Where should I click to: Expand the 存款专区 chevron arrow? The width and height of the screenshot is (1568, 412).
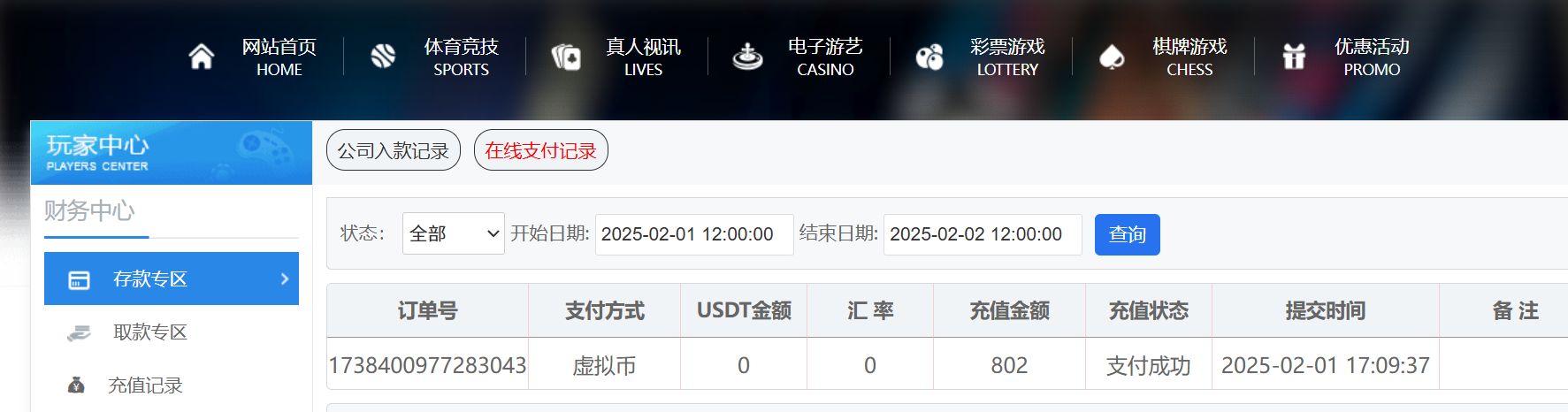(x=285, y=278)
